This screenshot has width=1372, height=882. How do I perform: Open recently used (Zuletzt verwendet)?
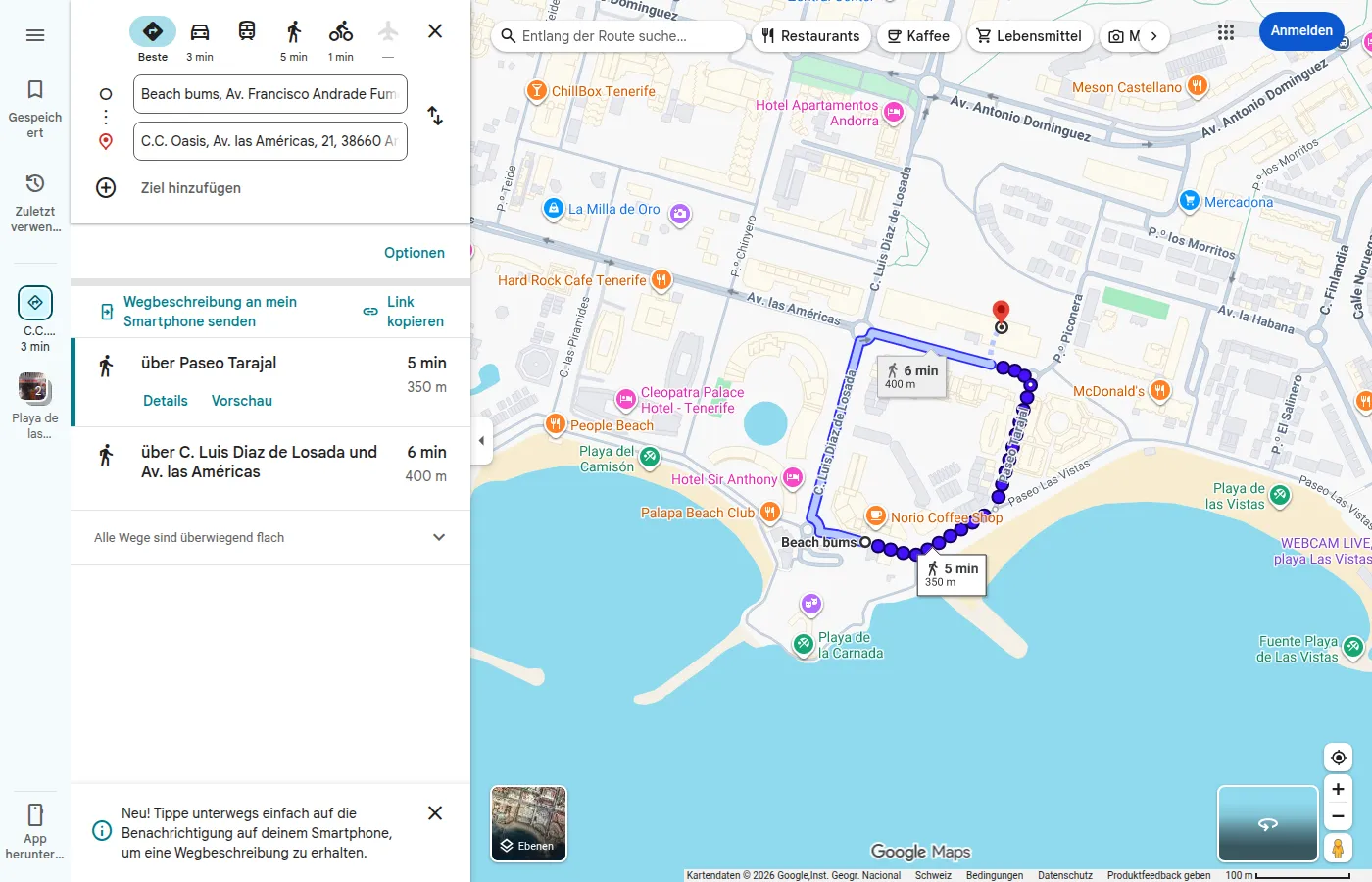point(35,203)
